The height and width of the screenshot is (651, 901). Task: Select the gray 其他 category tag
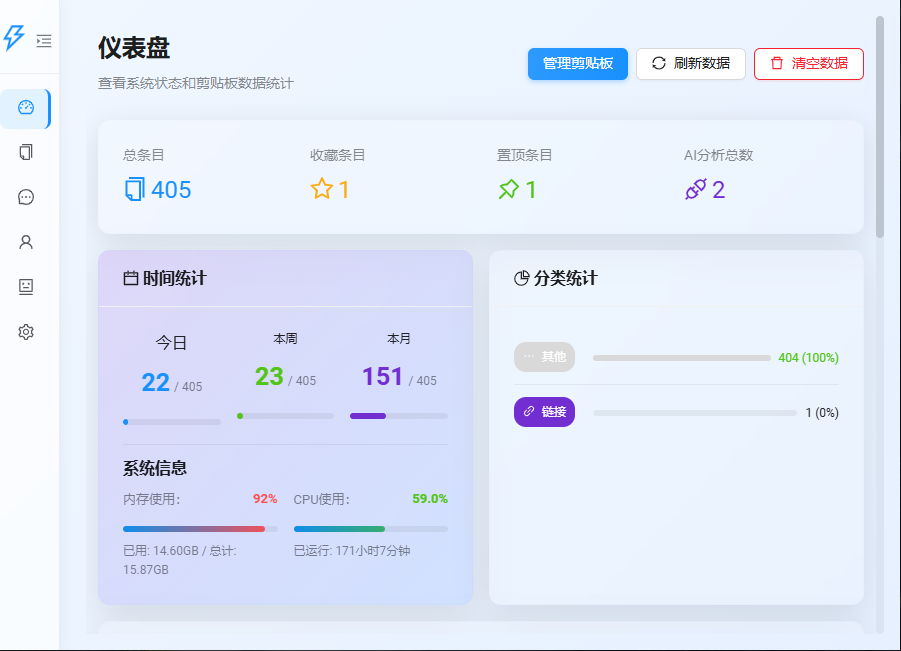544,357
